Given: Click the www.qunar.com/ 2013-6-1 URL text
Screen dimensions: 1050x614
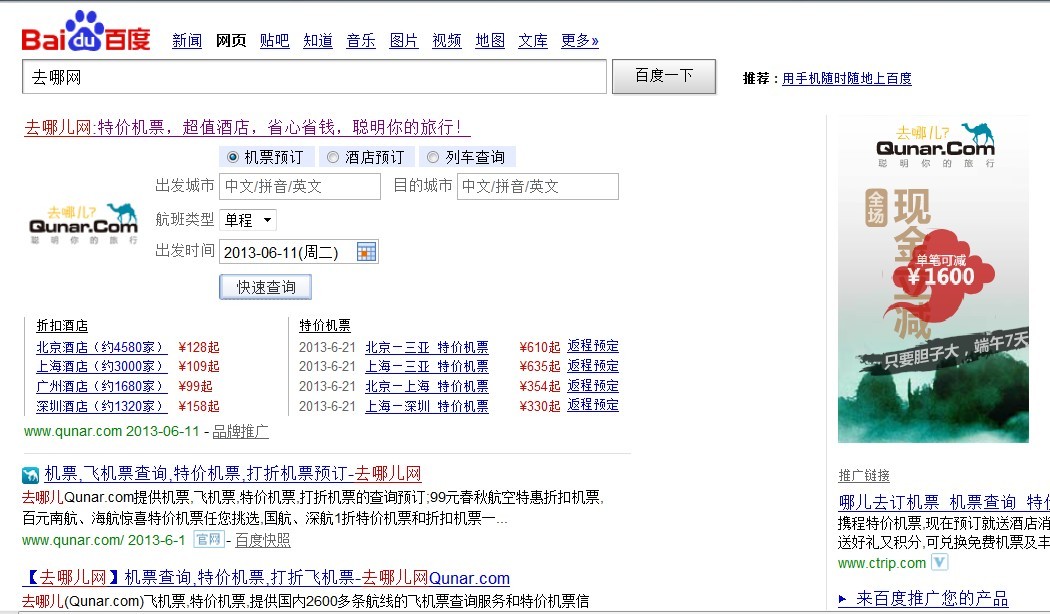Looking at the screenshot, I should tap(104, 540).
